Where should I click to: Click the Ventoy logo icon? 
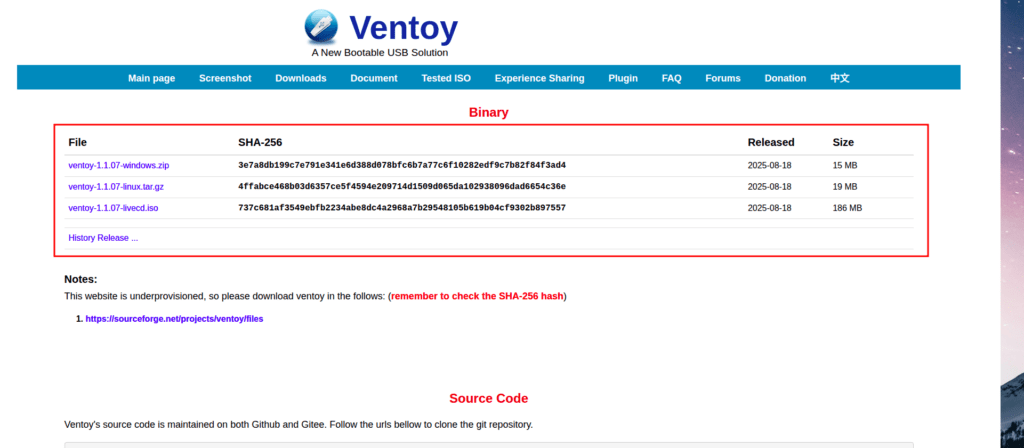pyautogui.click(x=321, y=26)
